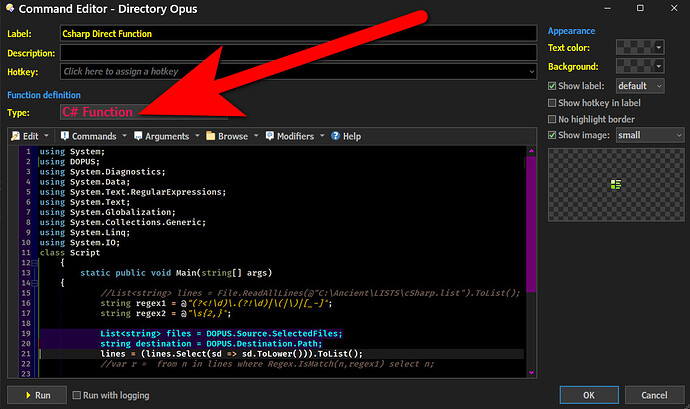This screenshot has height=409, width=690.
Task: Click the Command Editor title bar icon
Action: click(x=10, y=11)
